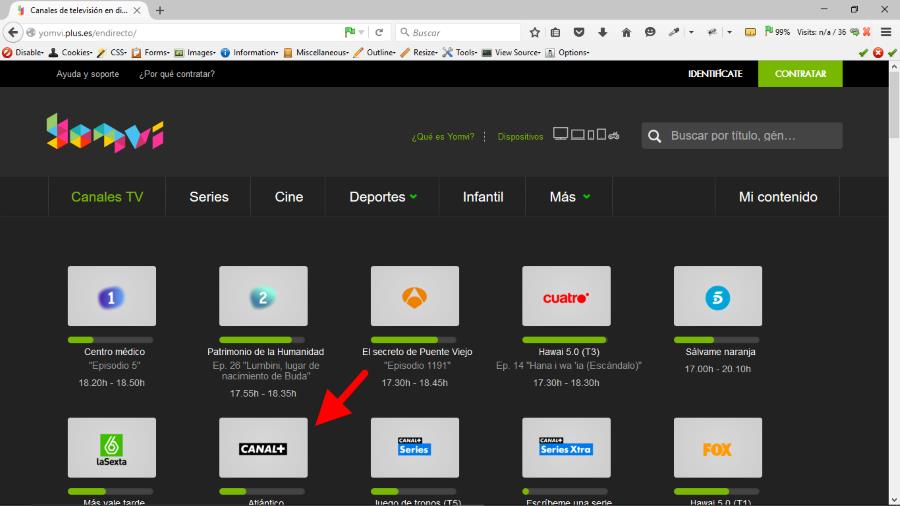Open the La 1 channel tile
The image size is (900, 506).
pos(112,296)
